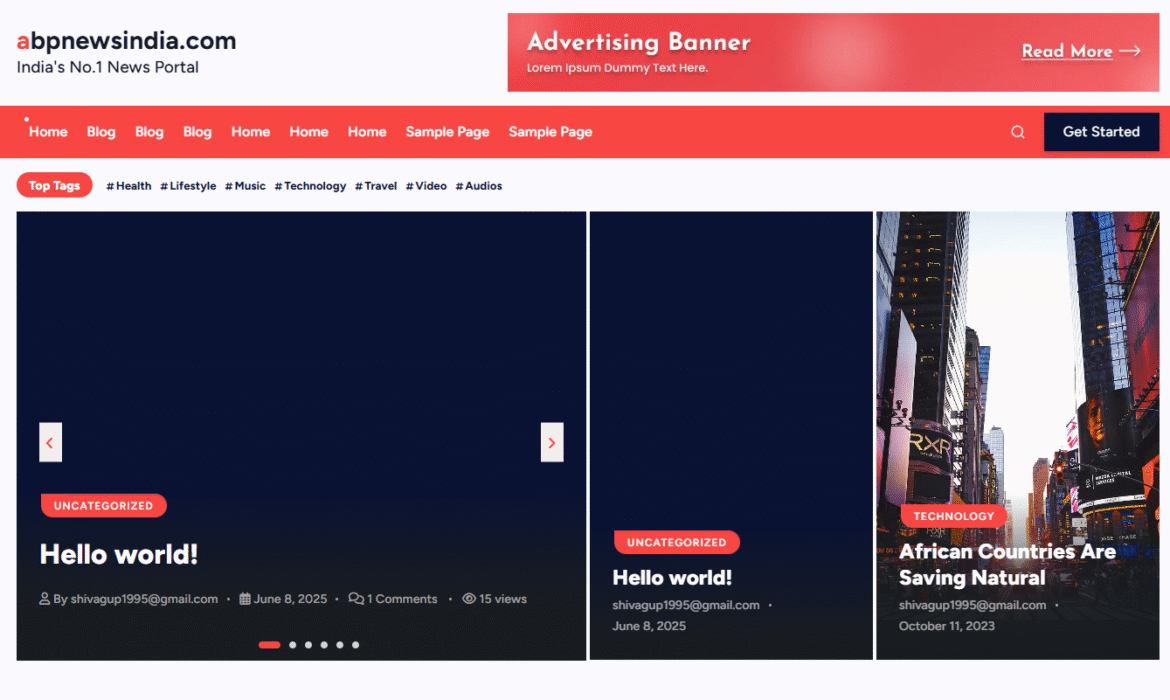Advance slider with next arrow

(552, 442)
